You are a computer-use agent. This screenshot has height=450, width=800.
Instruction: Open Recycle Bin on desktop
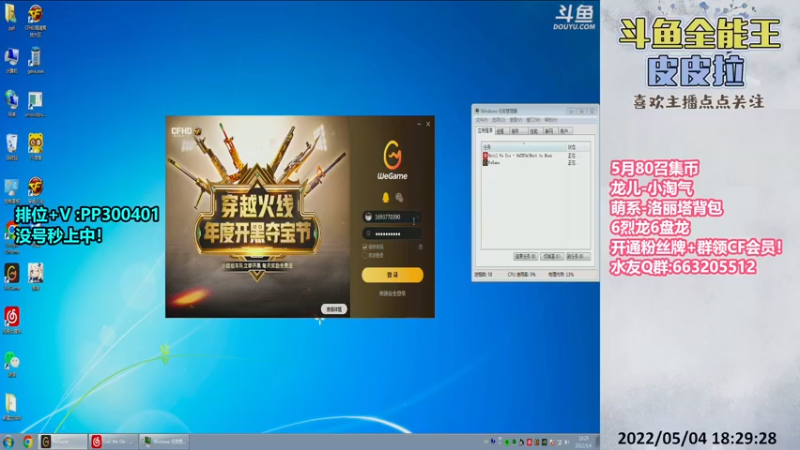[12, 147]
